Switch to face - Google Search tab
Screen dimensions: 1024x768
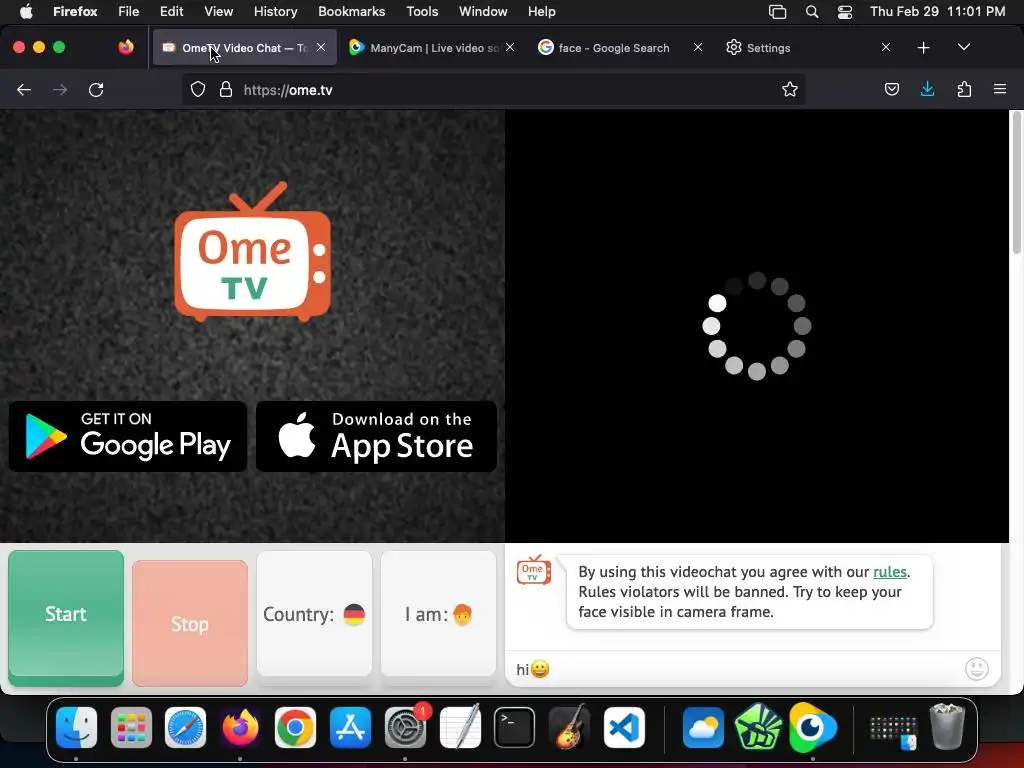point(620,48)
